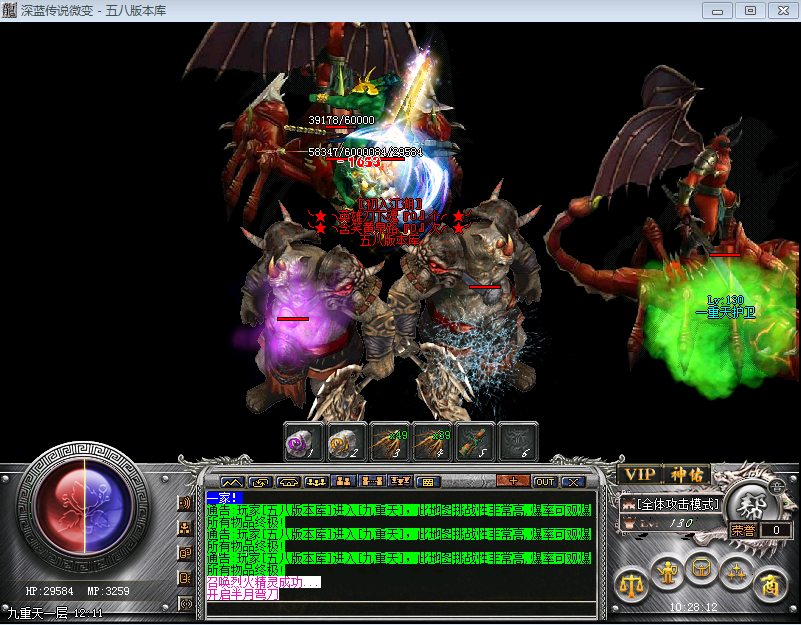Click the MP:3259 readout
The width and height of the screenshot is (801, 625).
(108, 591)
